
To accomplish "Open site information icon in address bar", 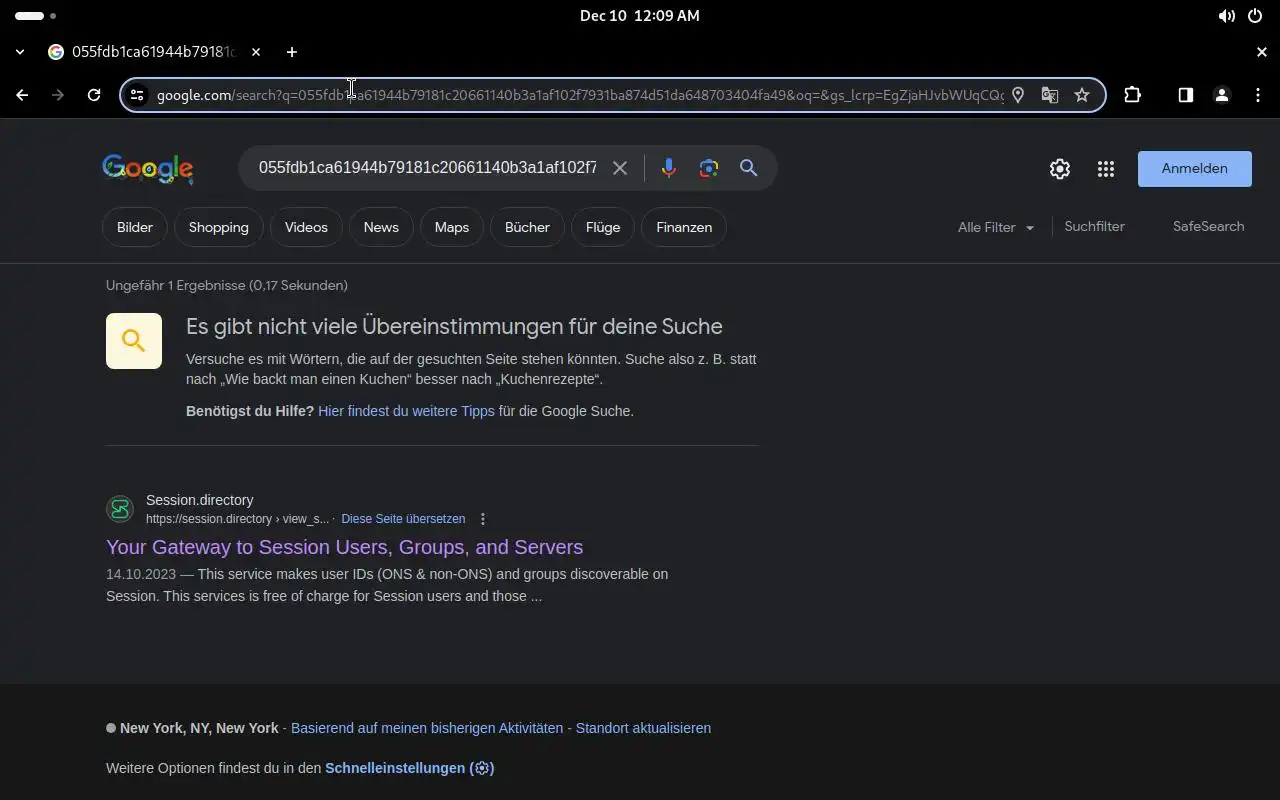I will tap(138, 95).
